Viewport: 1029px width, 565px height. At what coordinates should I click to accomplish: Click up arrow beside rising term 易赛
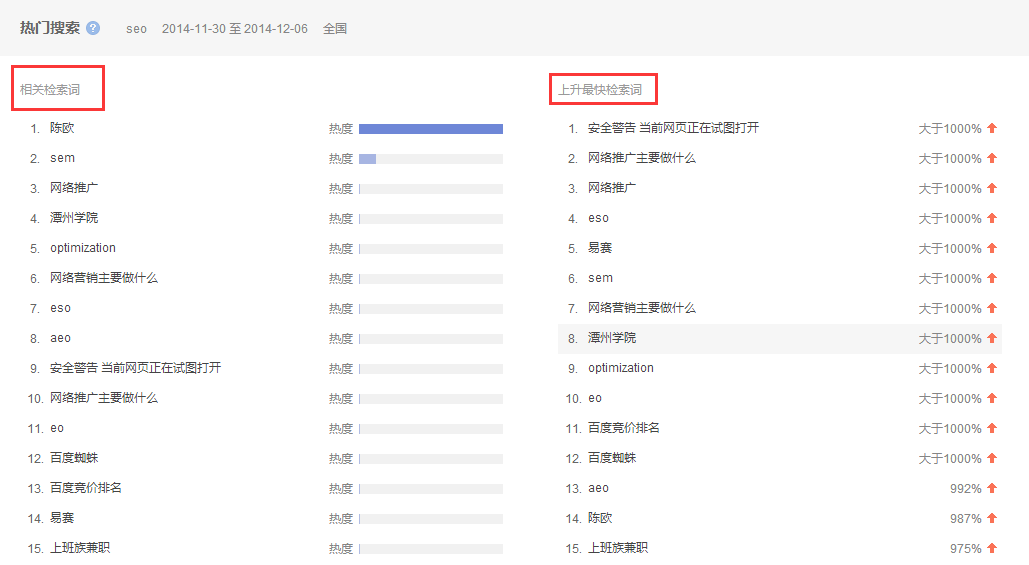tap(992, 248)
